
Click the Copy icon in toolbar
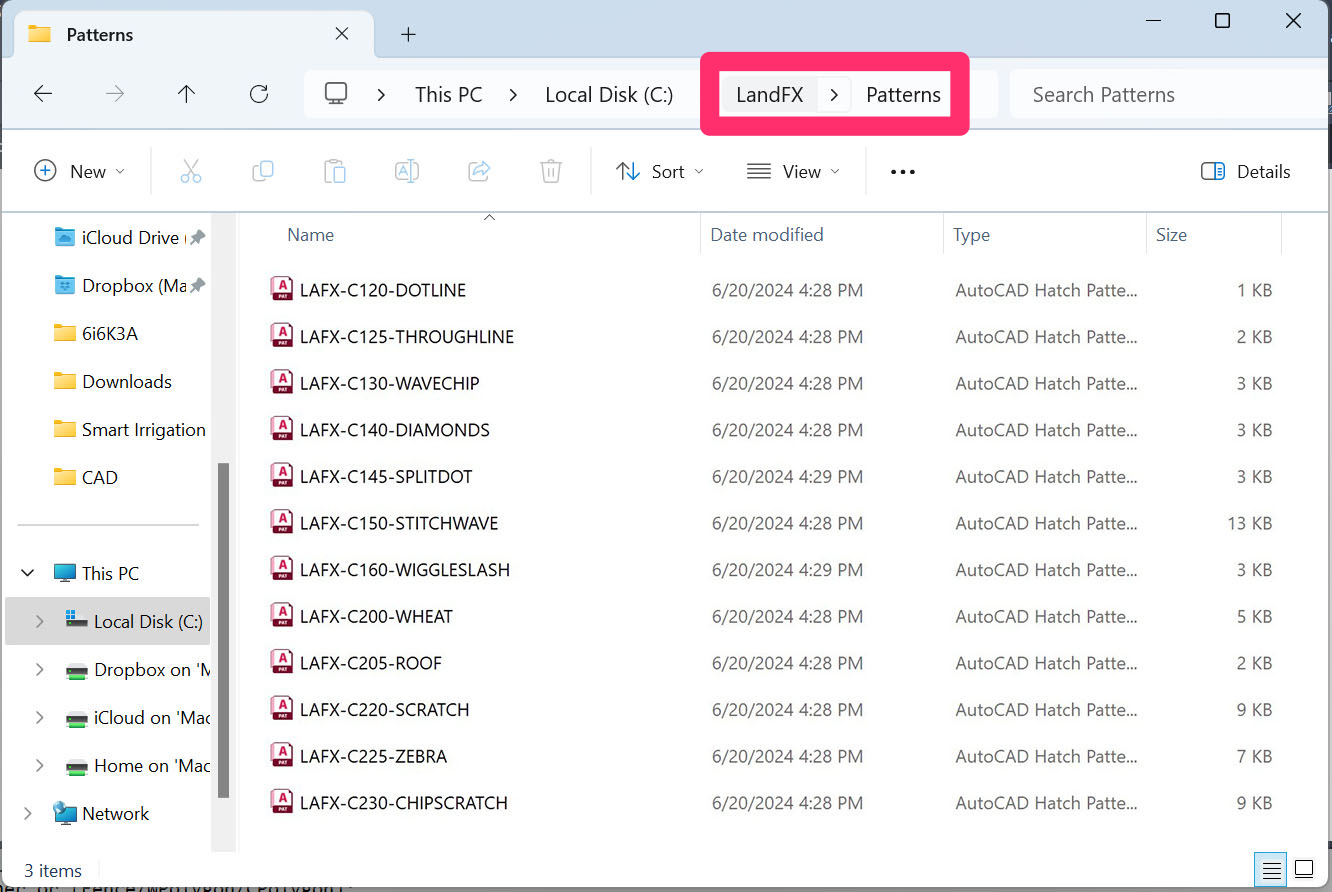[263, 171]
